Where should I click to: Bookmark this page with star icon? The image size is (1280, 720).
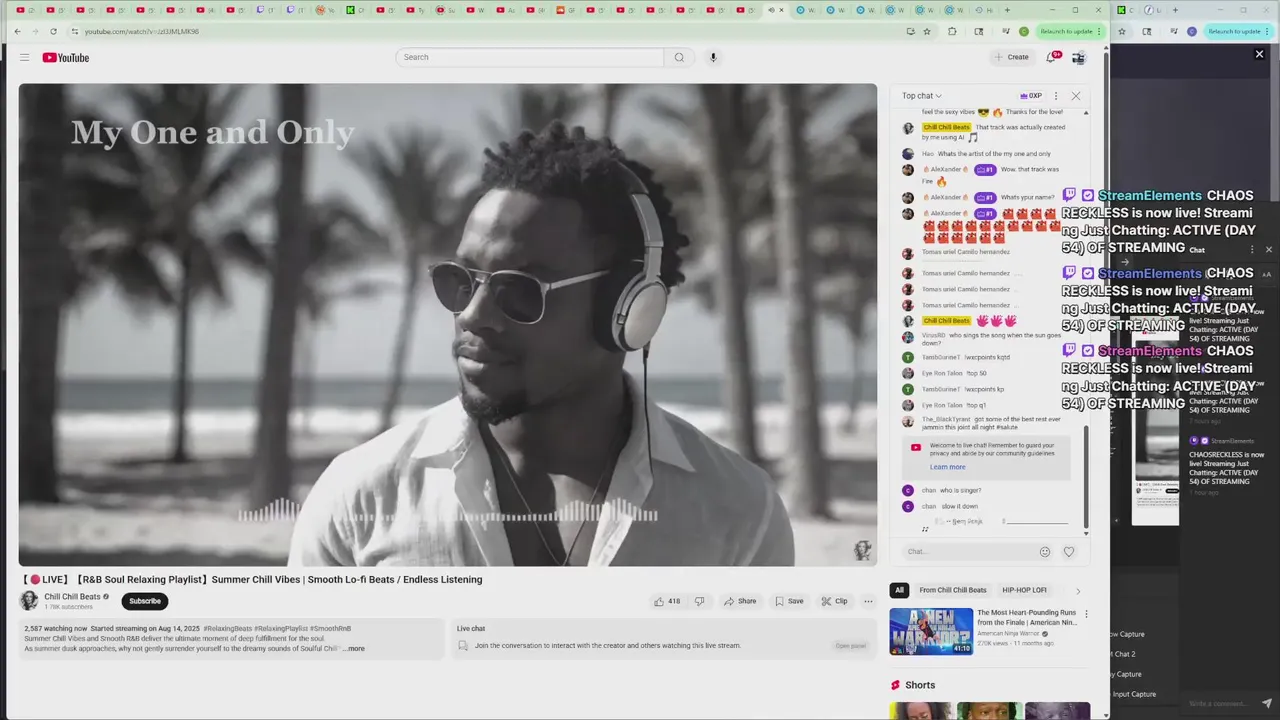tap(927, 31)
